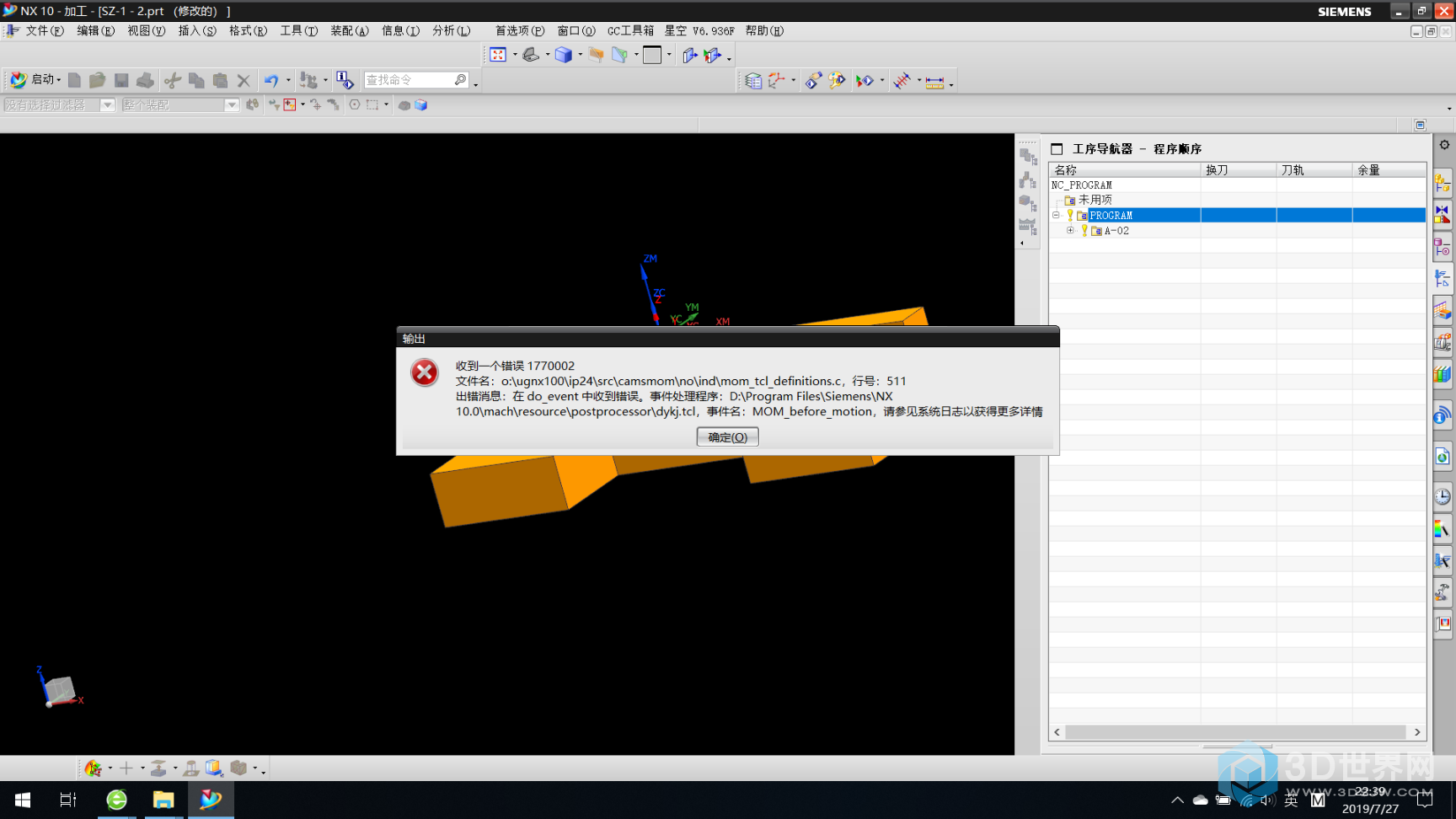Open the rendering style dropdown arrow
The width and height of the screenshot is (1456, 819).
click(580, 55)
